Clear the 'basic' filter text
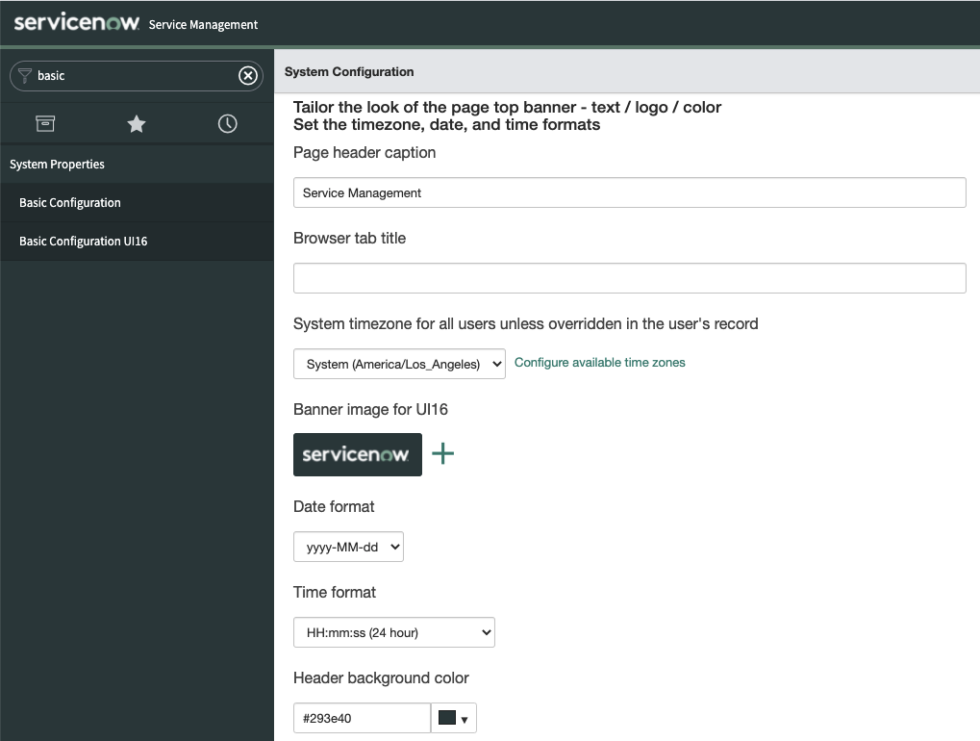Screen dimensions: 980x741 coord(243,74)
